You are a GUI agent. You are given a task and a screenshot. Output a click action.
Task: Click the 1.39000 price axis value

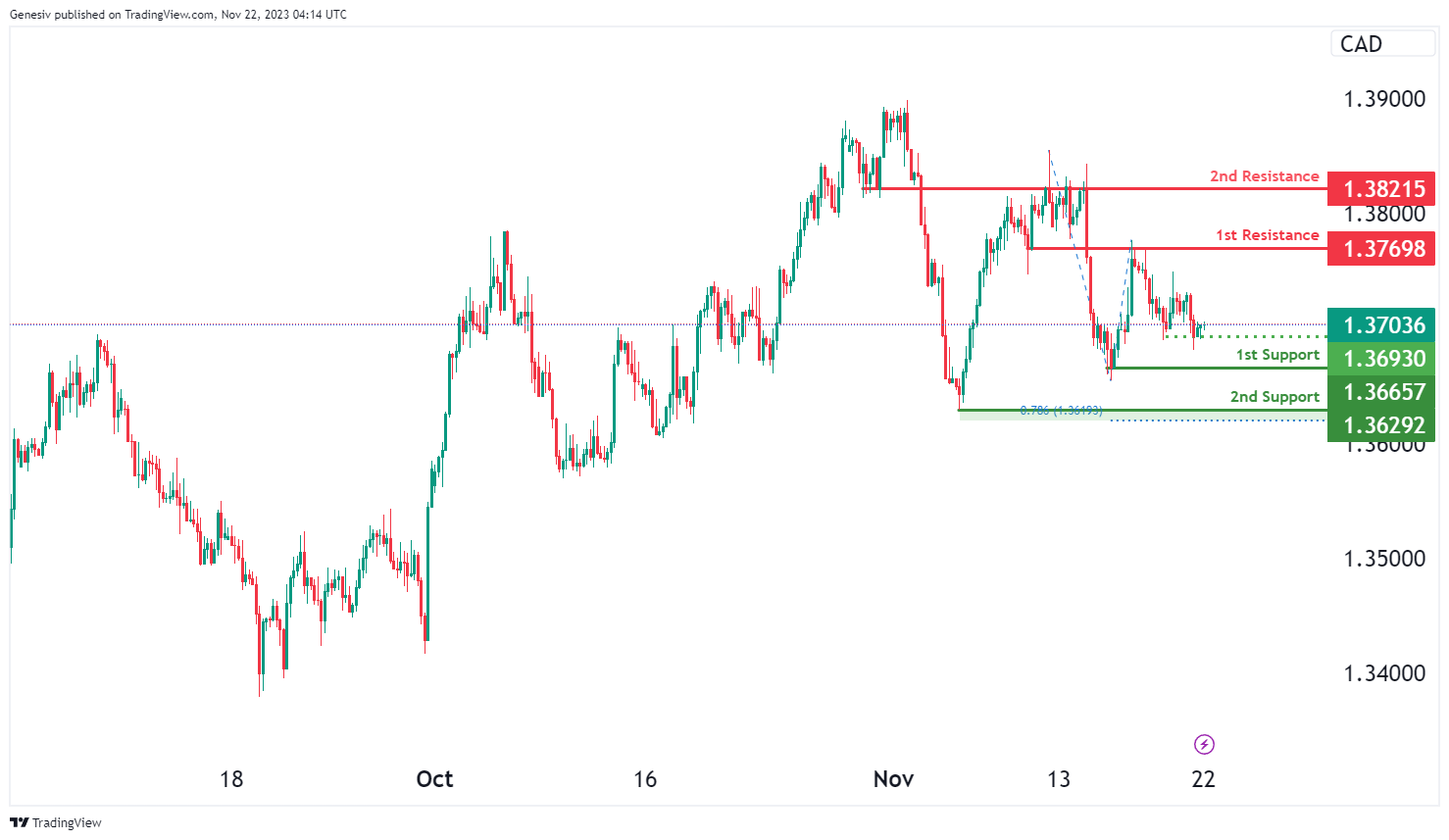pyautogui.click(x=1384, y=99)
